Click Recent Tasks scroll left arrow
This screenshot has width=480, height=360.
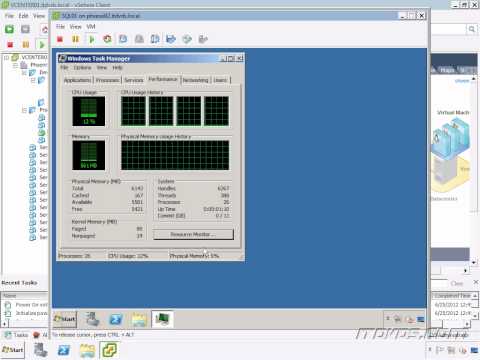click(x=4, y=323)
